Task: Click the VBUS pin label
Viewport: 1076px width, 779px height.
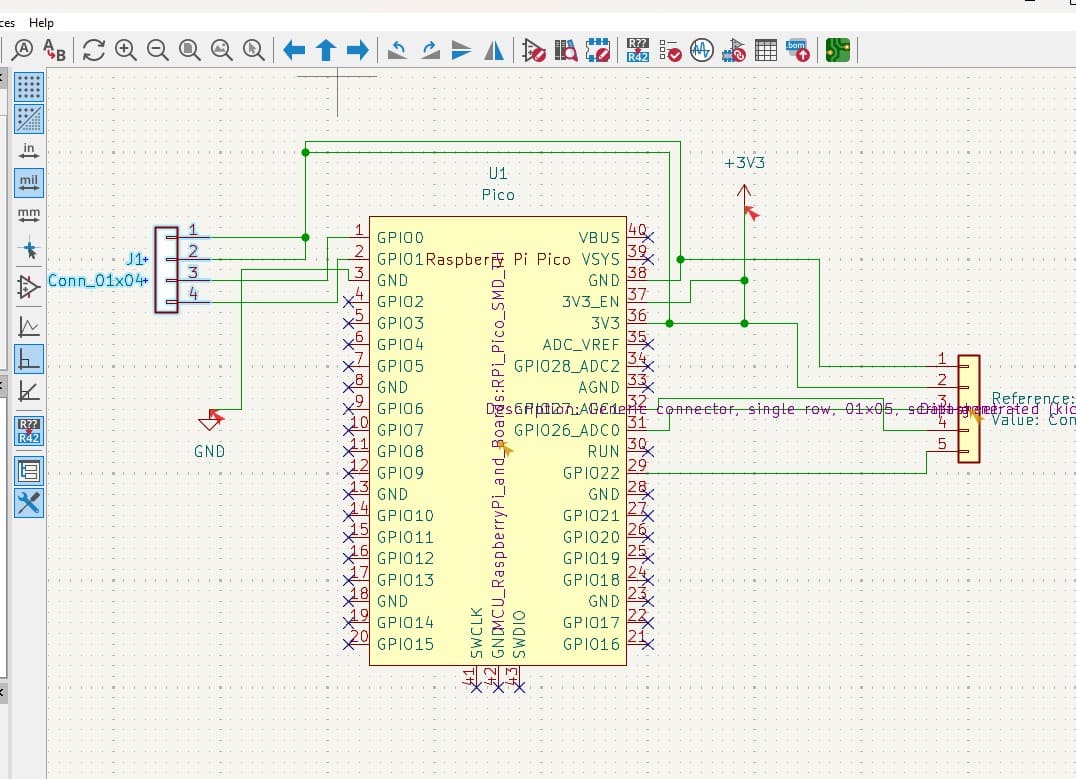Action: pos(599,237)
